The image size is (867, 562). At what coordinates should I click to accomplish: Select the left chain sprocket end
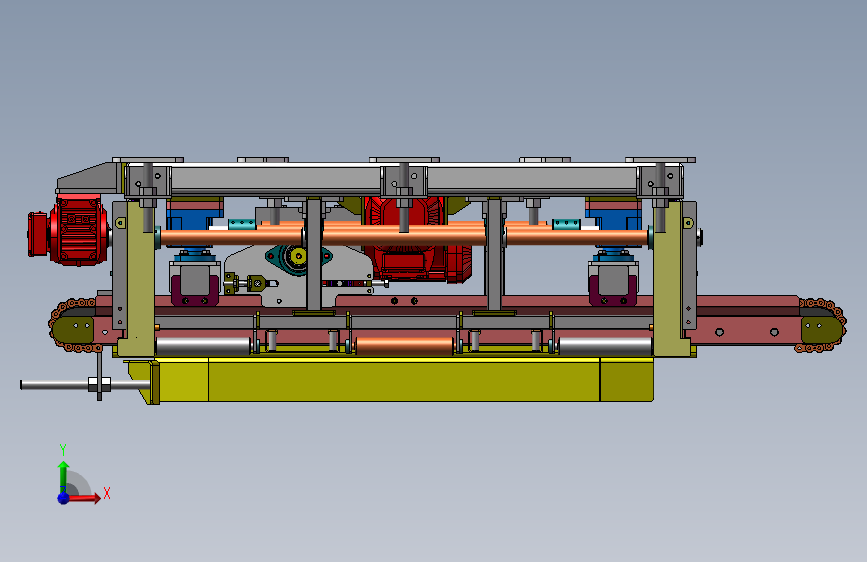(72, 325)
